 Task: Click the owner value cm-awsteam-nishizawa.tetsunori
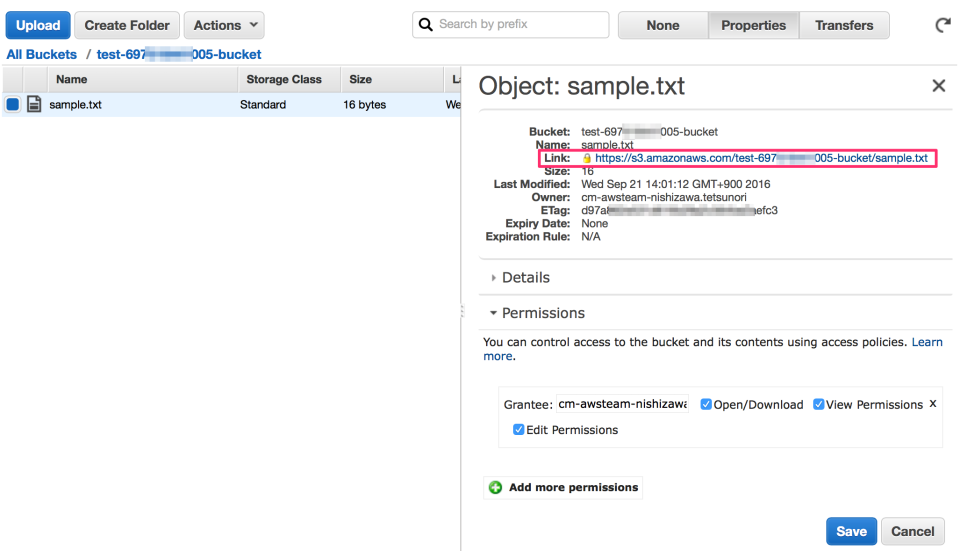664,197
